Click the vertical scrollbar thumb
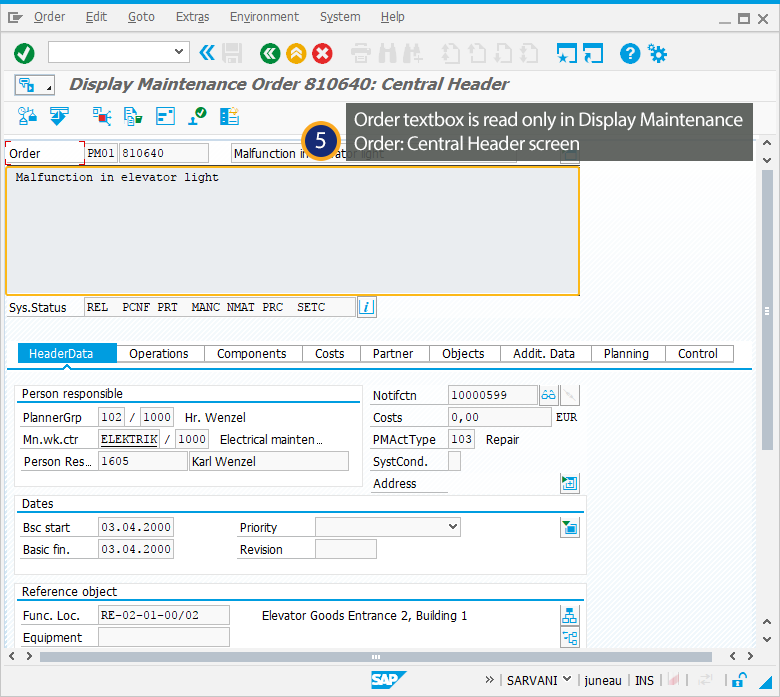This screenshot has width=780, height=697. tap(767, 310)
